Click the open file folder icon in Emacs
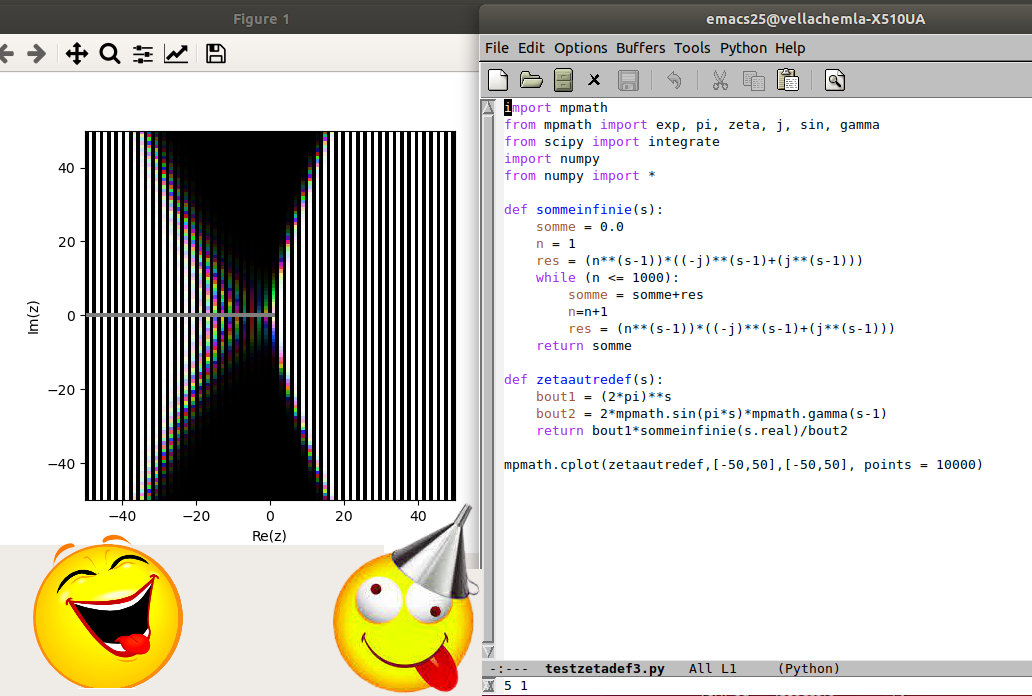 click(531, 80)
